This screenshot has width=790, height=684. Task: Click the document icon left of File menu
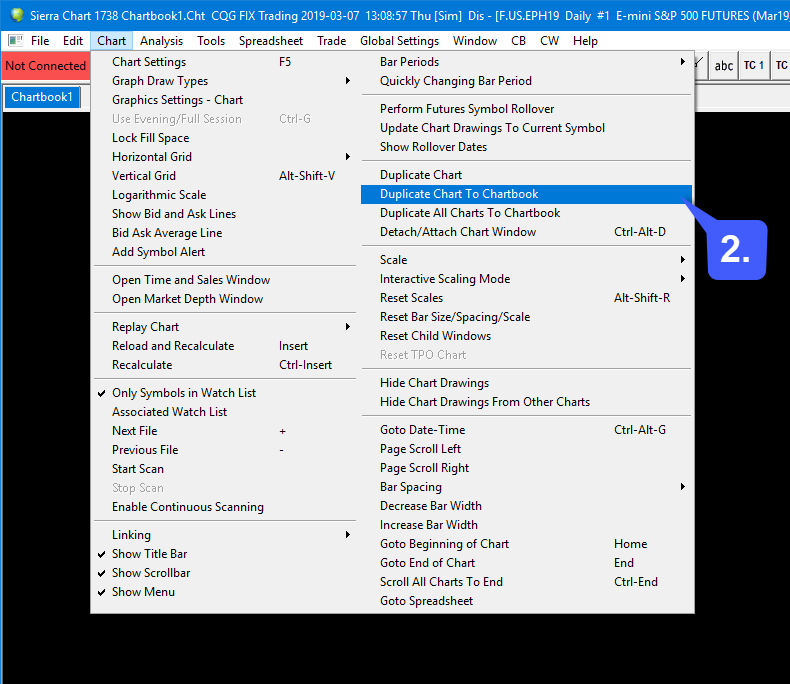[x=16, y=40]
